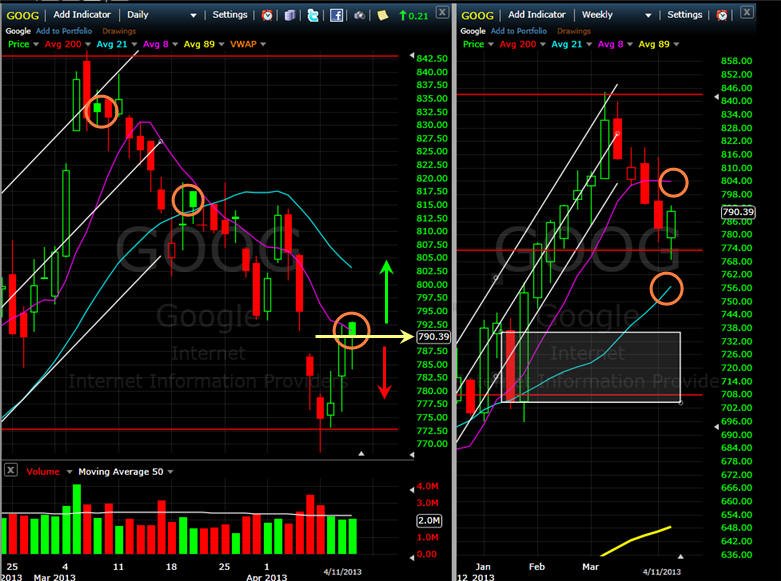Expand the Price dropdown in Daily chart

pyautogui.click(x=36, y=44)
